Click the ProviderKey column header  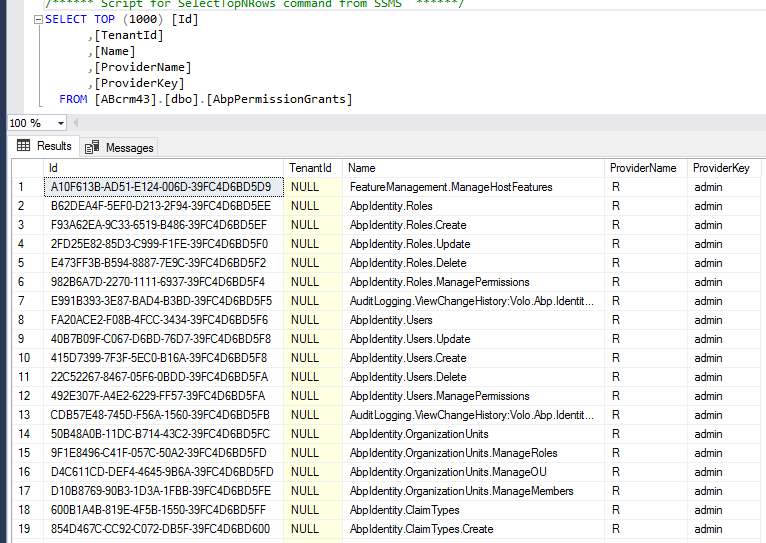[x=721, y=168]
